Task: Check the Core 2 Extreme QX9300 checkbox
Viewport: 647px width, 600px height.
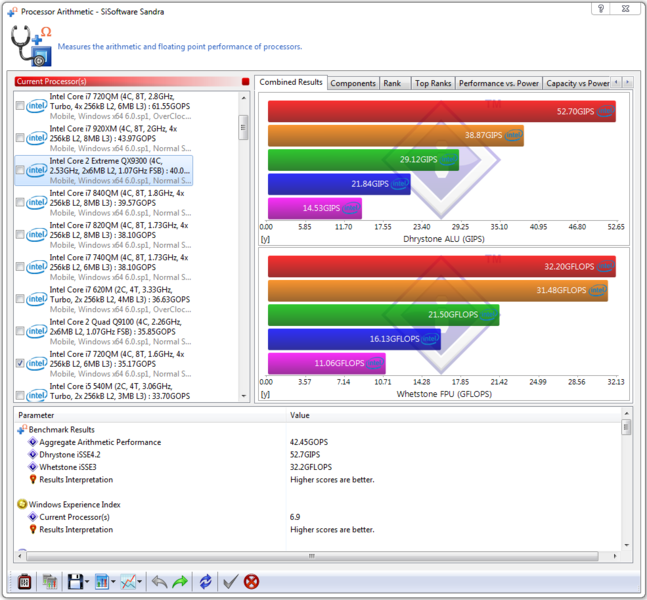Action: [20, 170]
